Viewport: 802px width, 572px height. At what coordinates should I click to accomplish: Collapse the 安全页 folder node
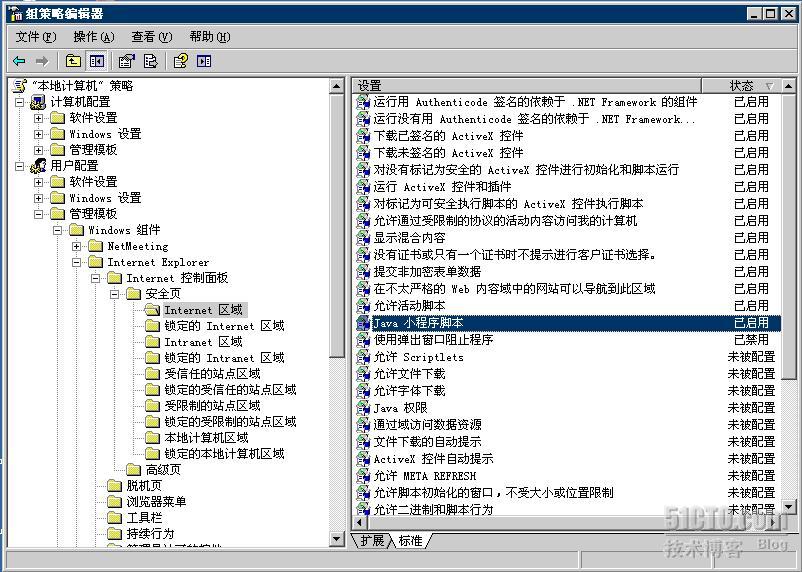[x=115, y=294]
